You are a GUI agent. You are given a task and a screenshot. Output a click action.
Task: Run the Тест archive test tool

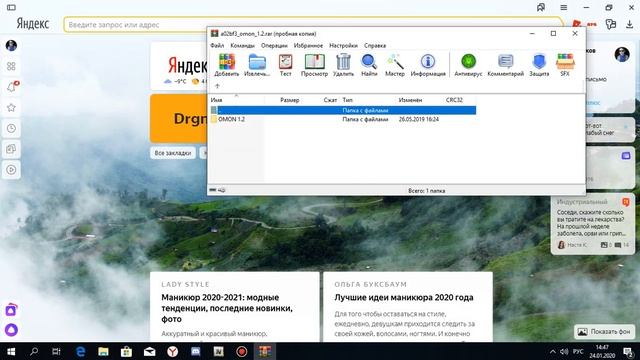pyautogui.click(x=285, y=65)
